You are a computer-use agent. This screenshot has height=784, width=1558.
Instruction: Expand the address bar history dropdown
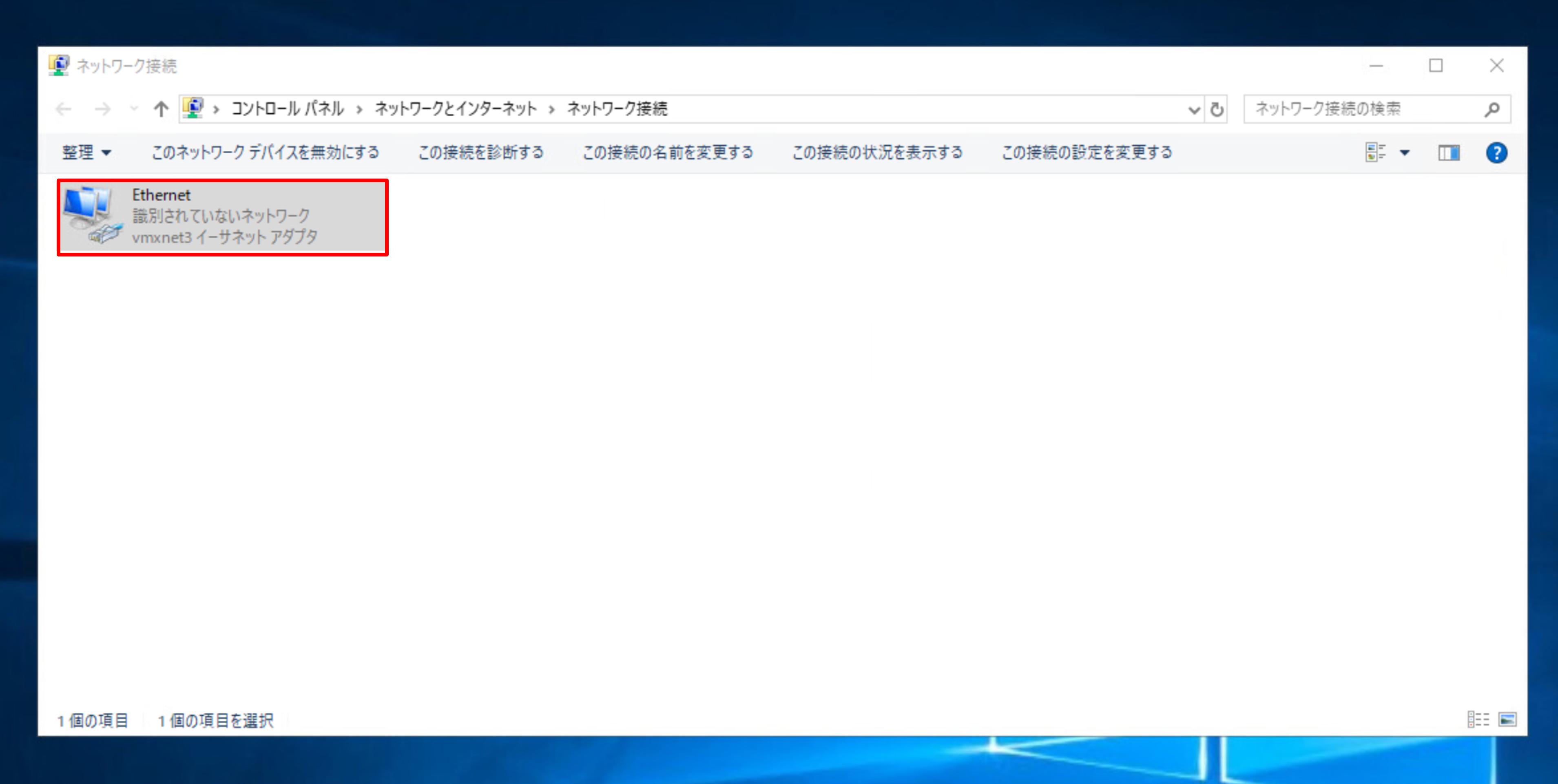click(1194, 109)
